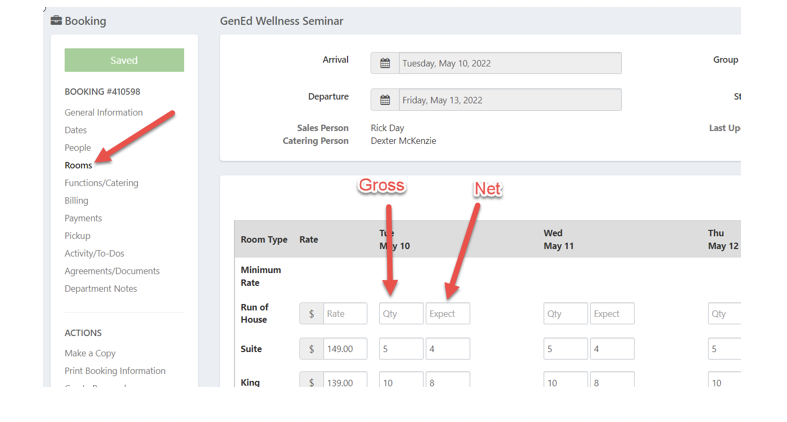Screen dimensions: 787x422
Task: Open the Payments section
Action: (83, 218)
